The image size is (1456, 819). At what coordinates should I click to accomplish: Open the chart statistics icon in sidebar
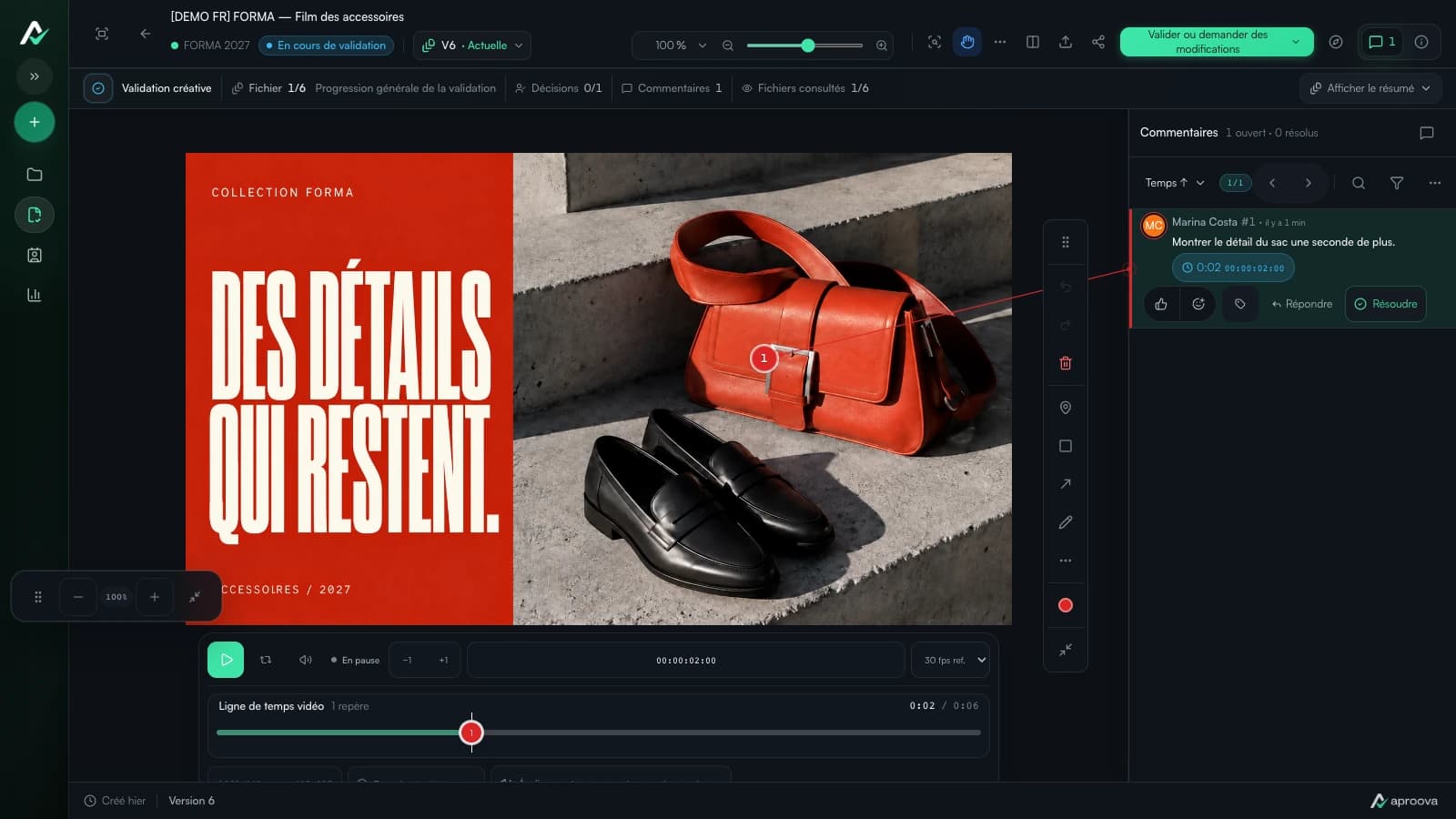(35, 295)
